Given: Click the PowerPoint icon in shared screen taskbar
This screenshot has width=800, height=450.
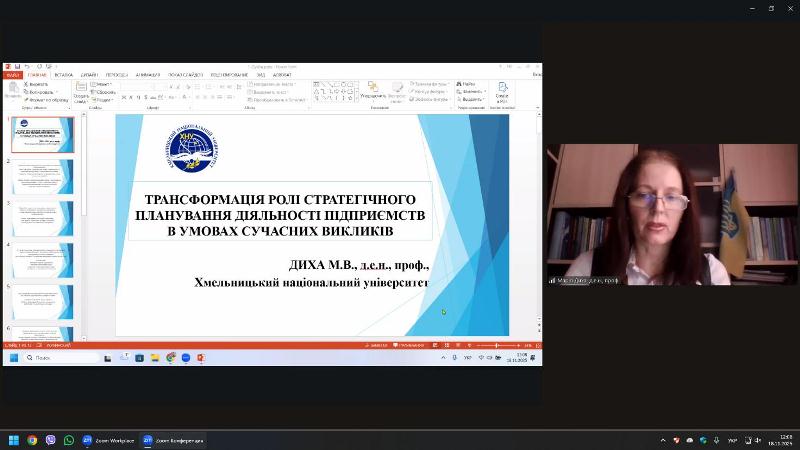Looking at the screenshot, I should 201,358.
